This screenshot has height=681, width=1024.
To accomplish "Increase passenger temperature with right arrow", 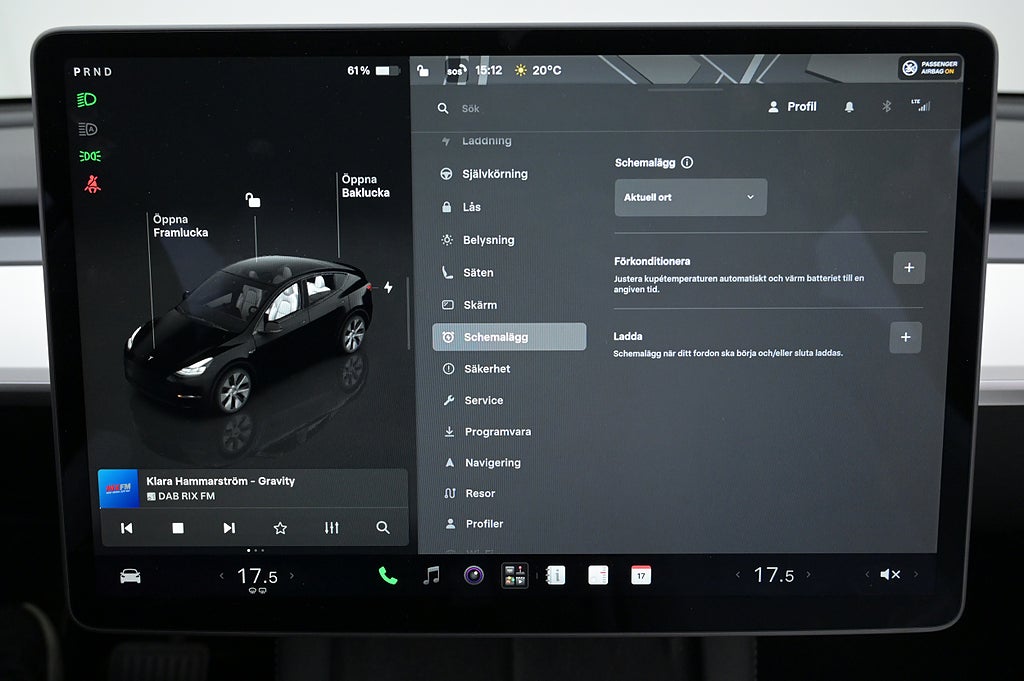I will (x=808, y=575).
